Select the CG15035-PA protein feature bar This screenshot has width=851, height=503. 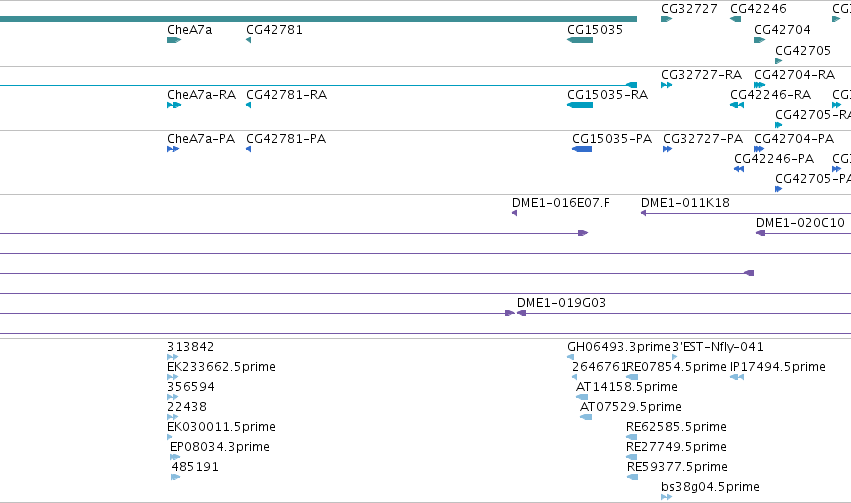click(582, 149)
